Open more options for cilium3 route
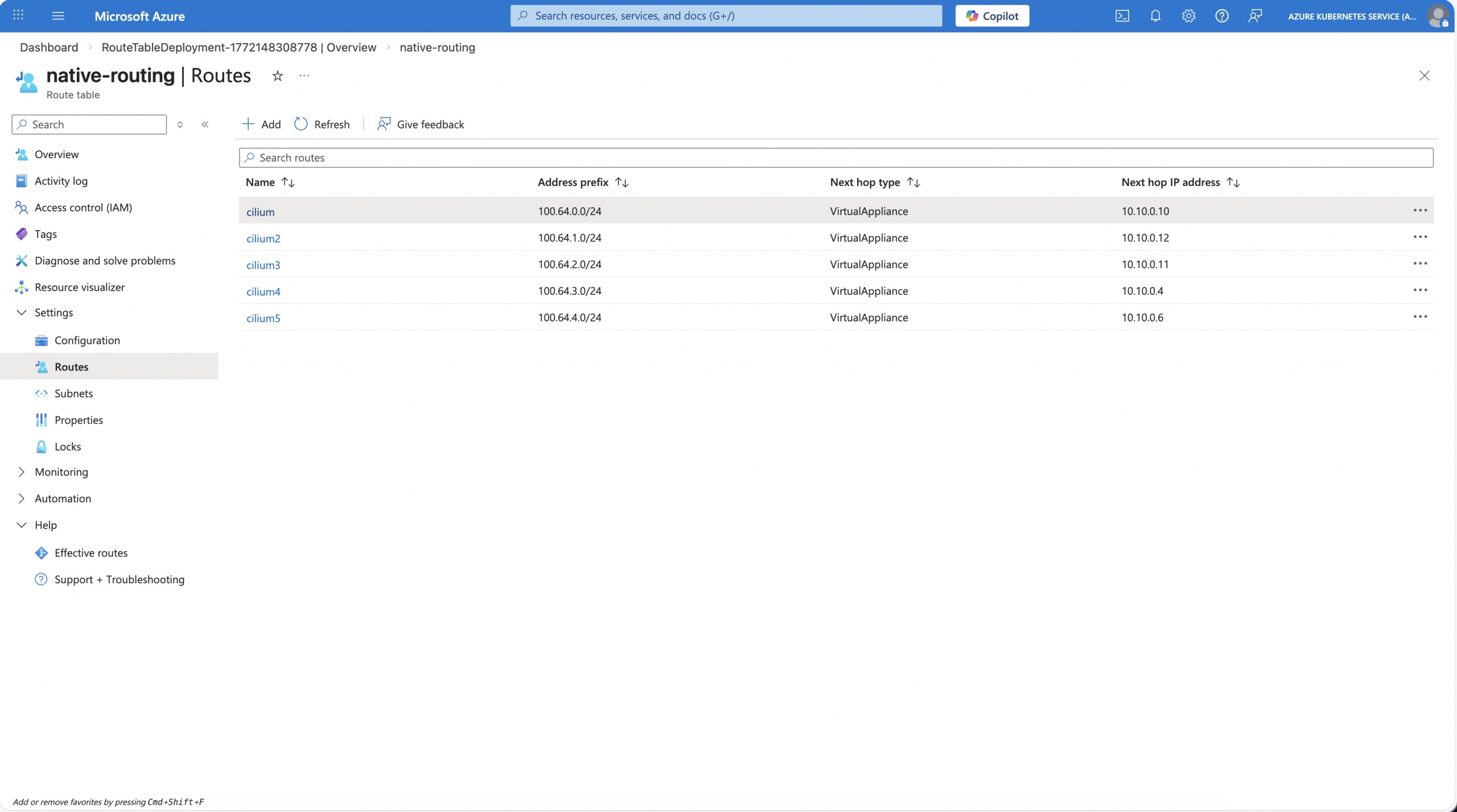 pyautogui.click(x=1419, y=263)
